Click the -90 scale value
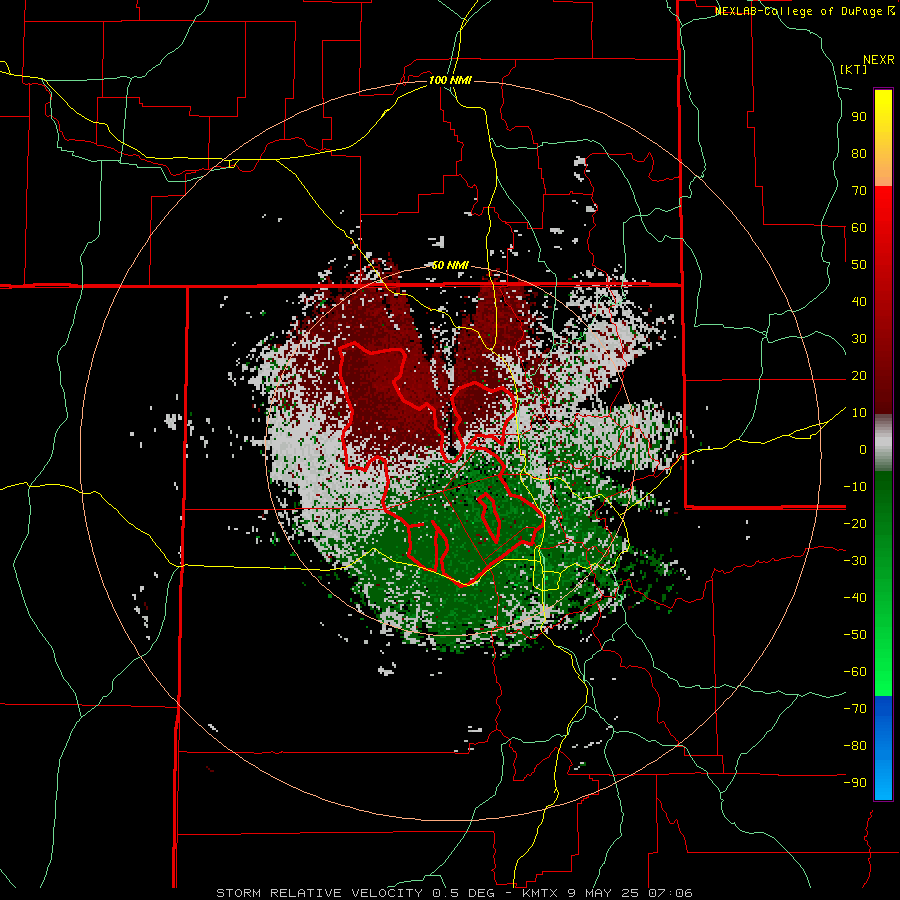The height and width of the screenshot is (900, 900). click(855, 783)
